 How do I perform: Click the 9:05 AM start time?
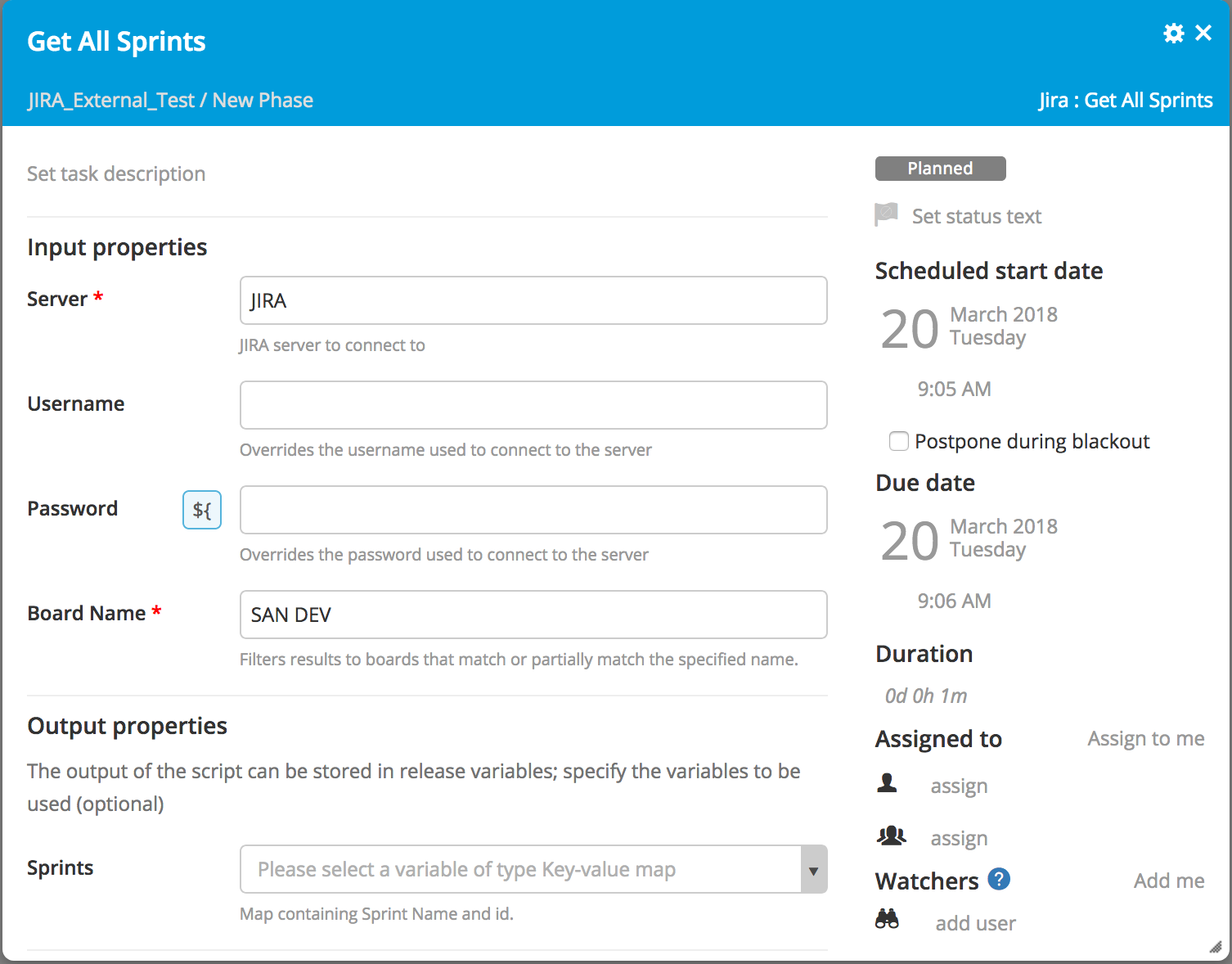tap(955, 389)
